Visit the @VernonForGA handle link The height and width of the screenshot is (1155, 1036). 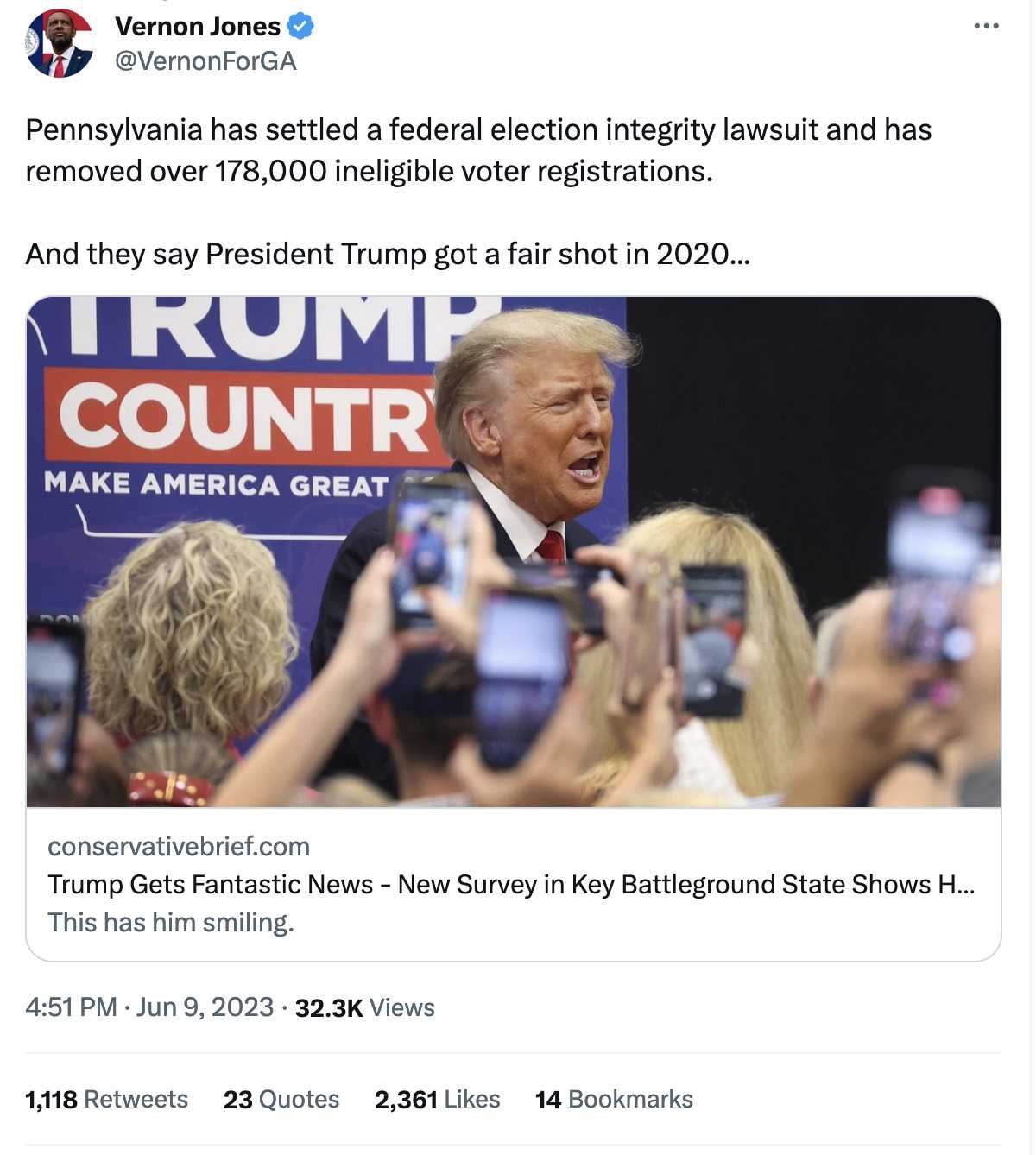[x=205, y=61]
